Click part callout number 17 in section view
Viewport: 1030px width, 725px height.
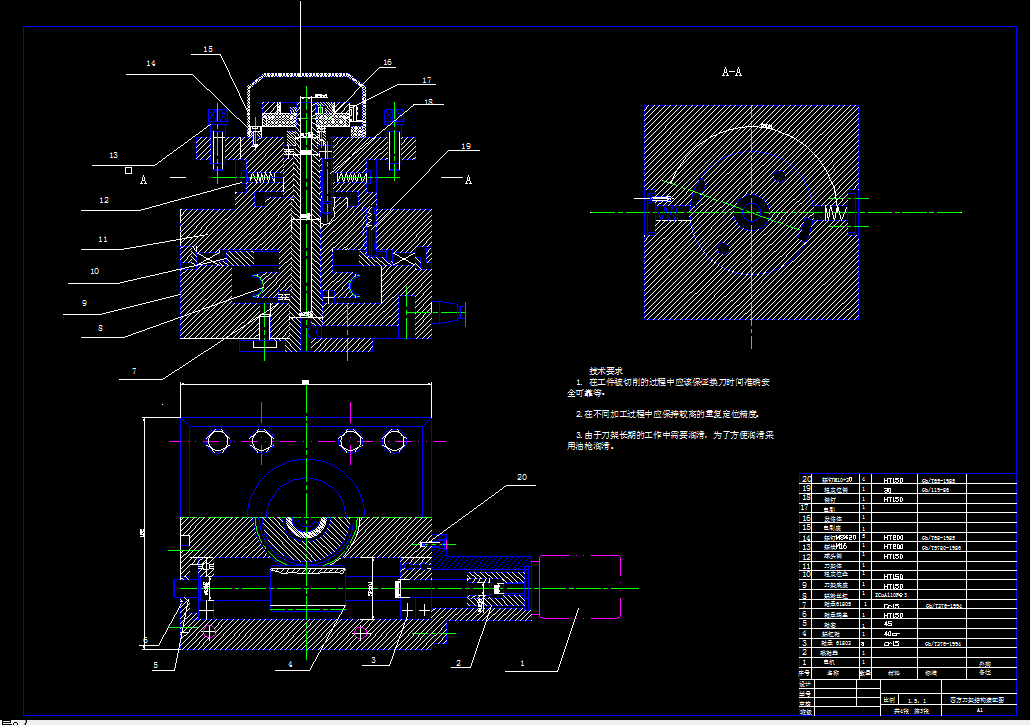click(x=427, y=80)
